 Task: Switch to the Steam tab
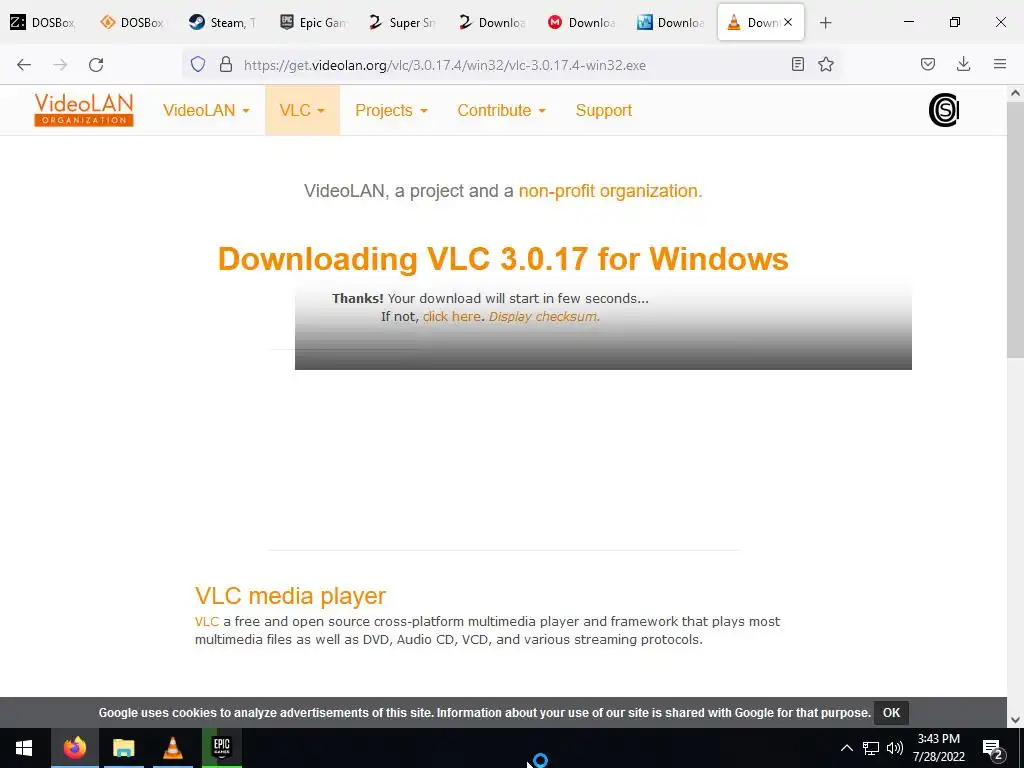point(222,22)
